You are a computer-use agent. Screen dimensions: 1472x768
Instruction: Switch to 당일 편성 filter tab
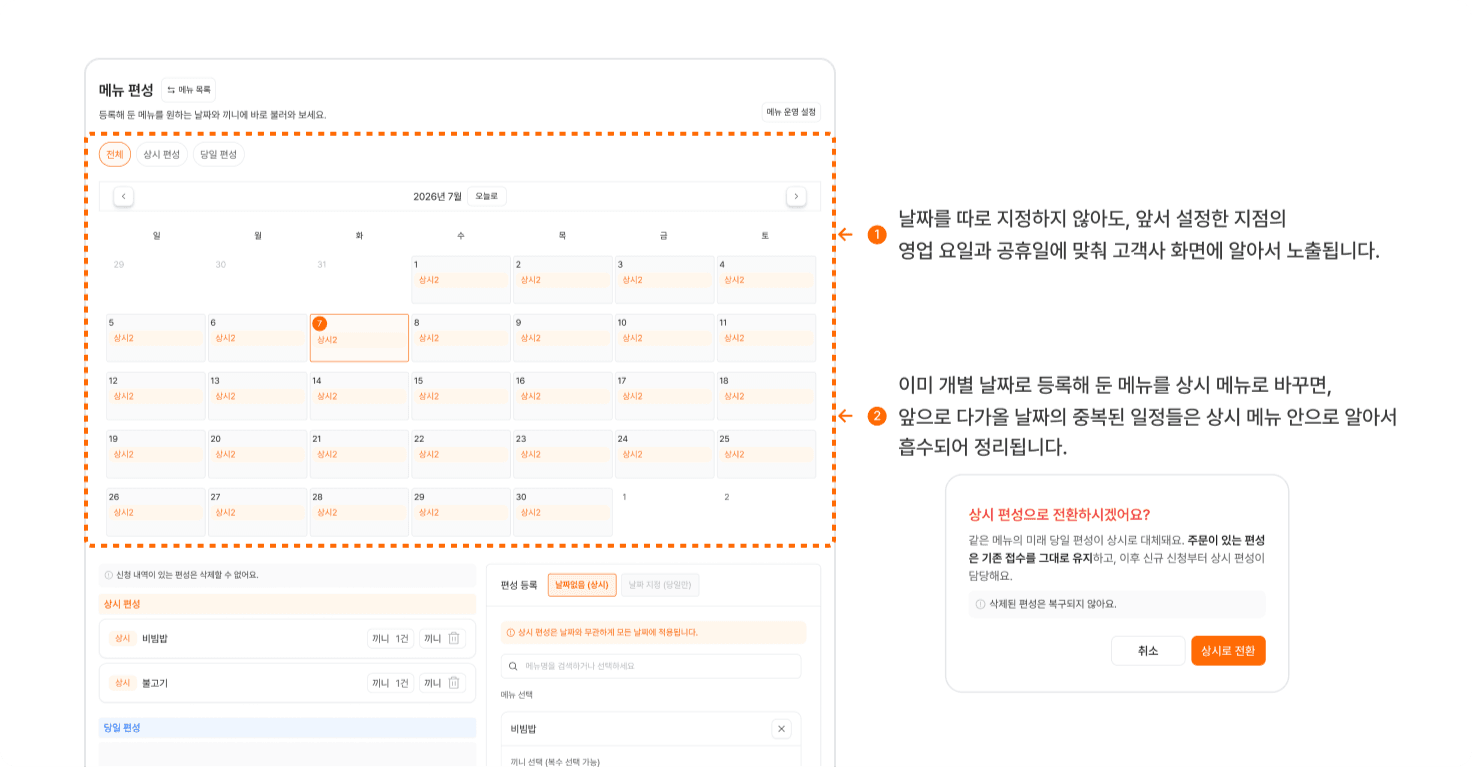(219, 154)
